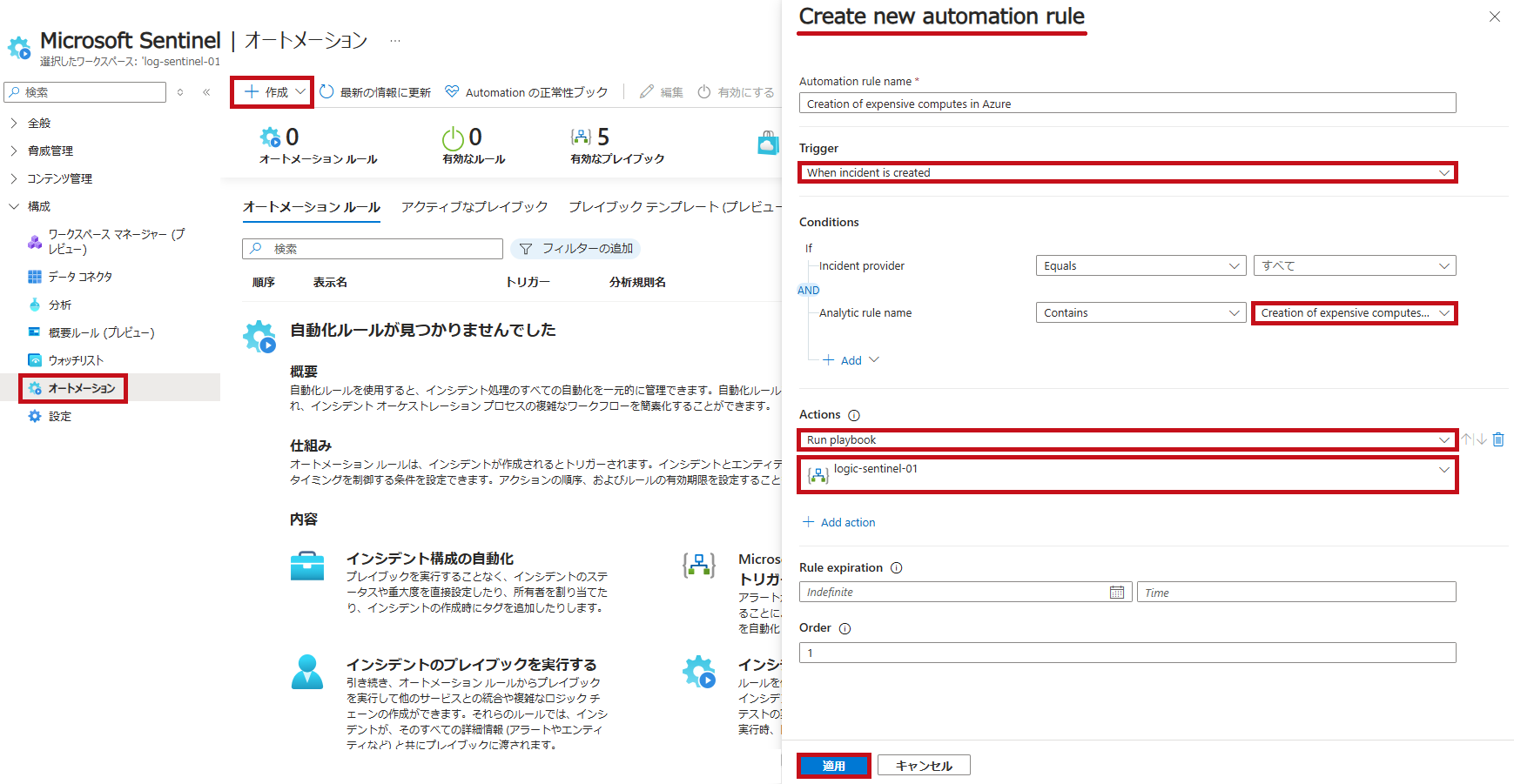Open Automation の正常性ブック
This screenshot has width=1514, height=784.
pyautogui.click(x=527, y=92)
